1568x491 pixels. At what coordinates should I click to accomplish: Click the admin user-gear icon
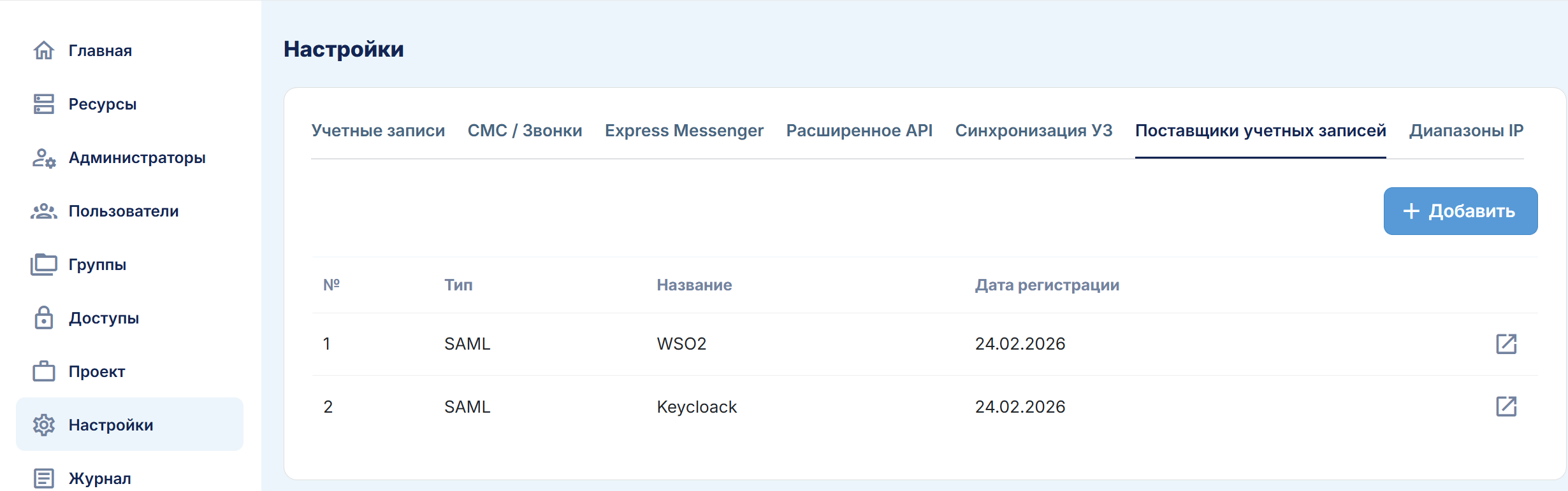click(43, 157)
